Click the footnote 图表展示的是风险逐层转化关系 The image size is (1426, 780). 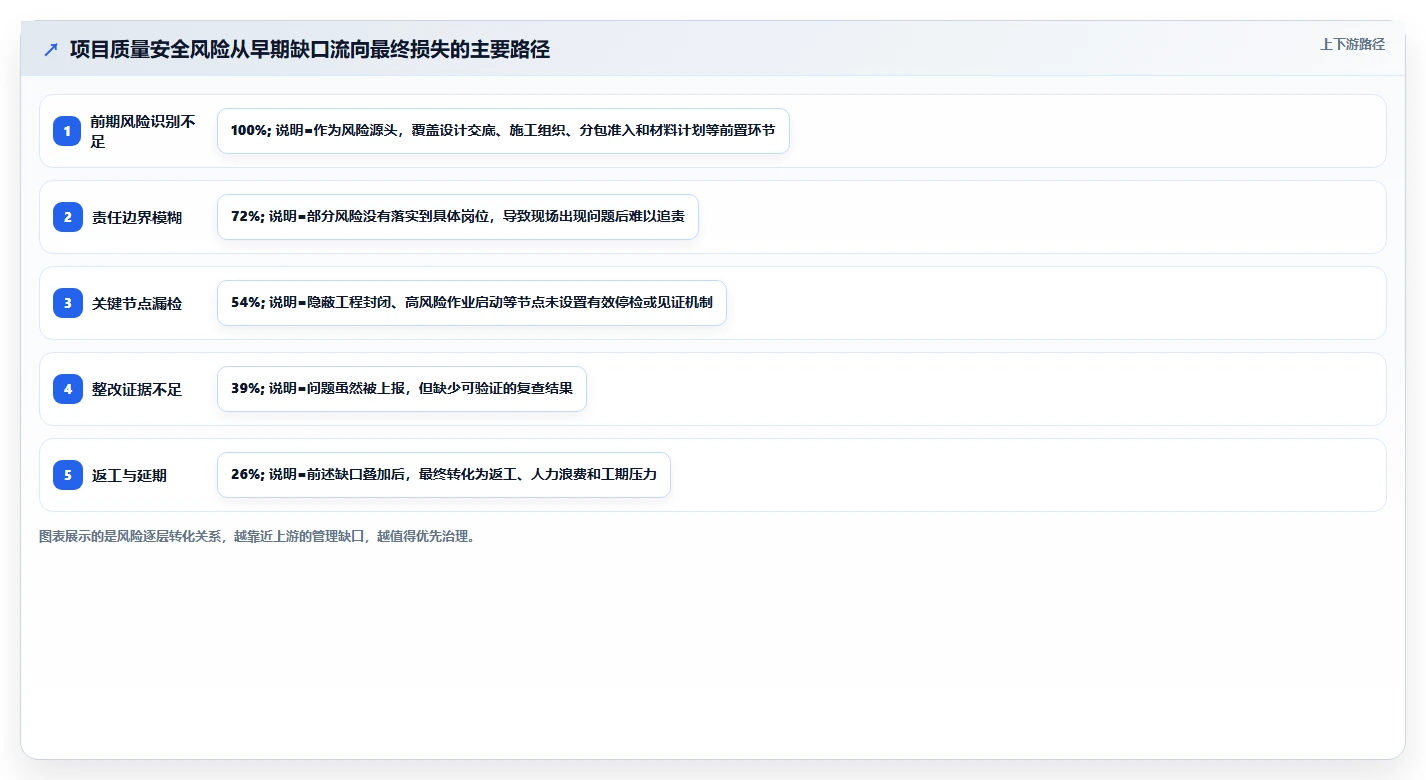(x=257, y=536)
